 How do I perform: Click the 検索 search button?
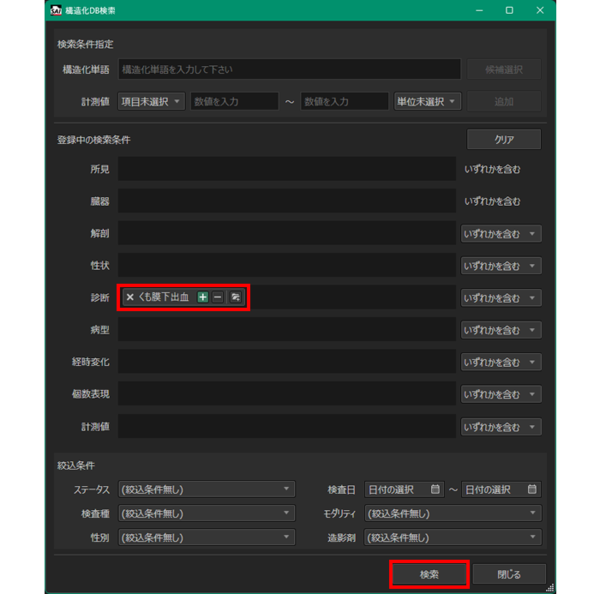pyautogui.click(x=429, y=574)
